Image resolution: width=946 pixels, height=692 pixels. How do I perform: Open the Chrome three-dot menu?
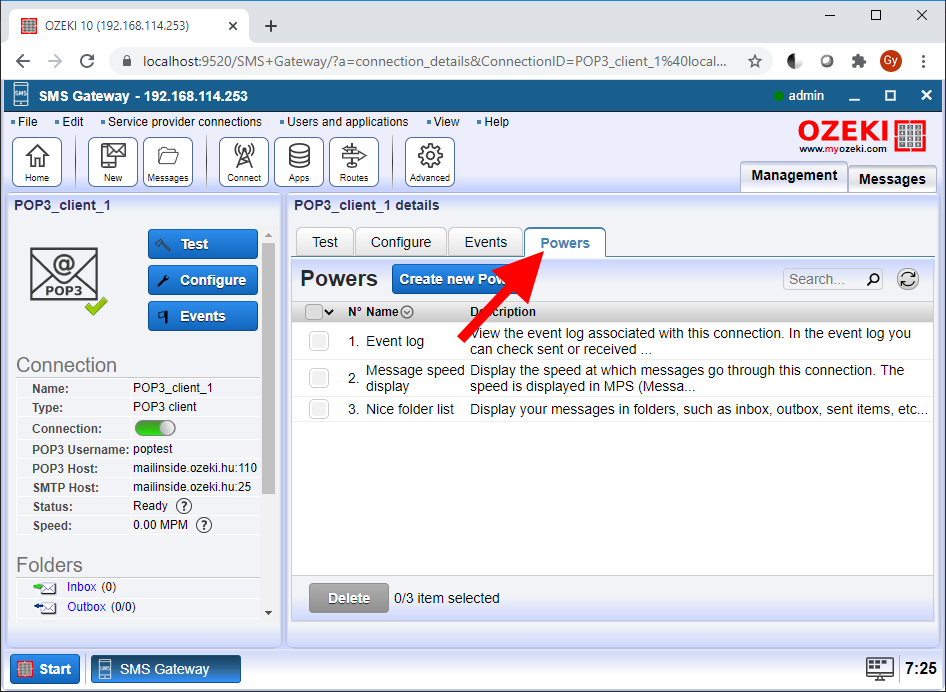(x=923, y=61)
